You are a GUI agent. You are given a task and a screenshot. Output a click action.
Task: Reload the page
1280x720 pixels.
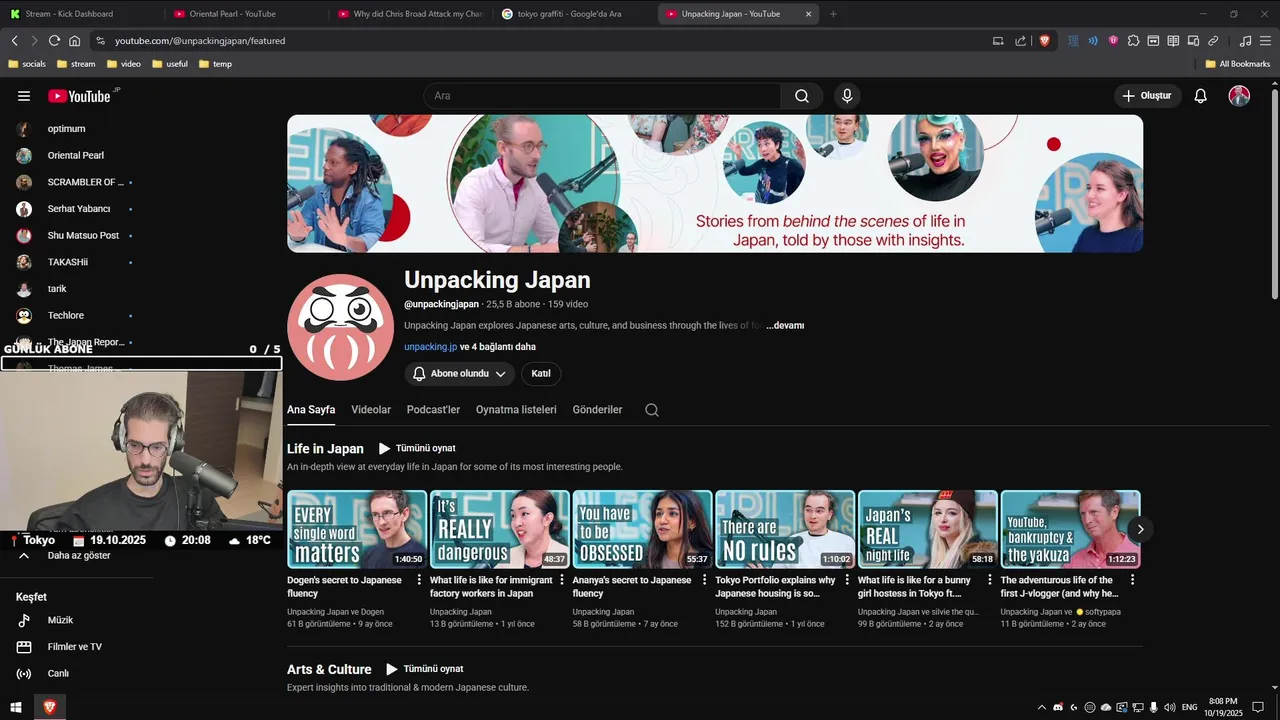coord(54,41)
